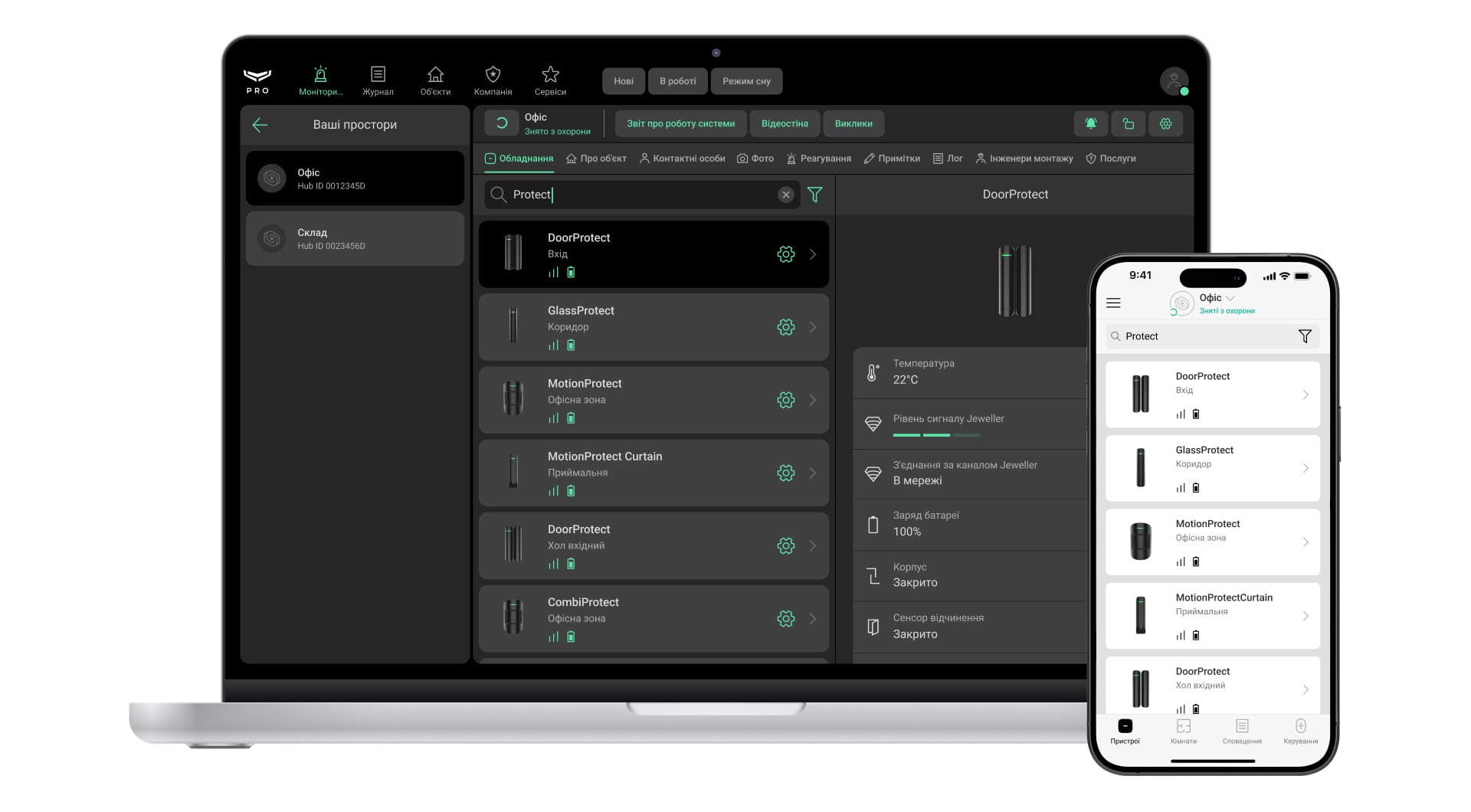Open settings gear for GlassProtect device

pos(785,327)
